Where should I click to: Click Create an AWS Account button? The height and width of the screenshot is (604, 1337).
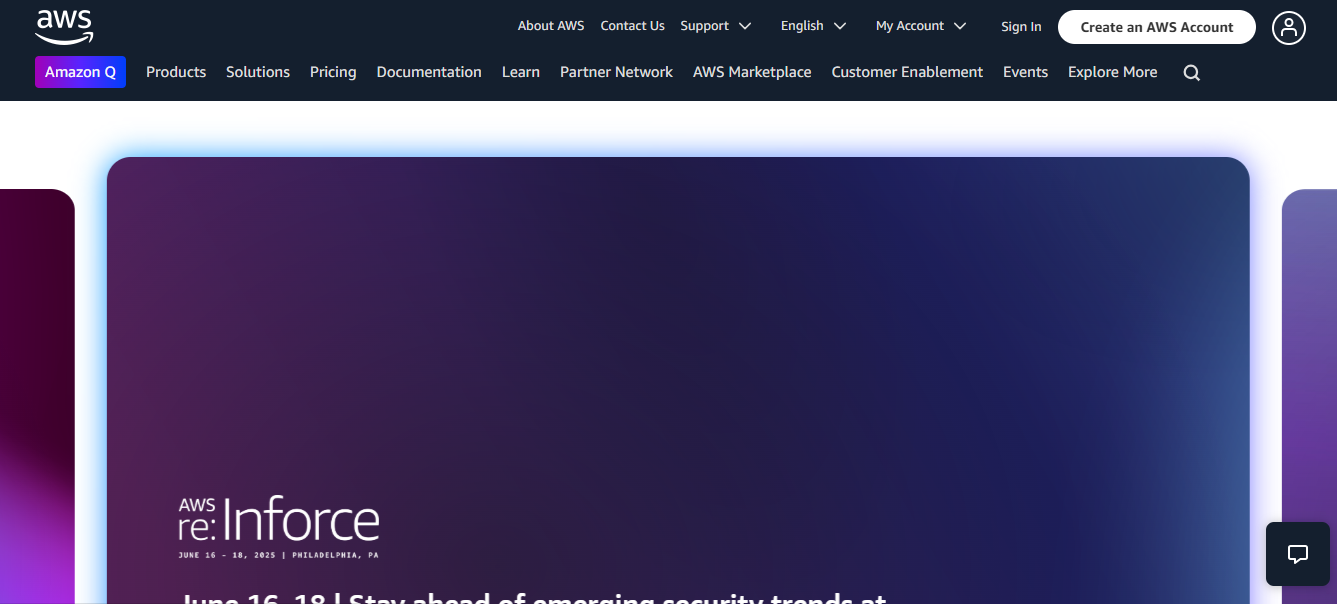[1157, 27]
